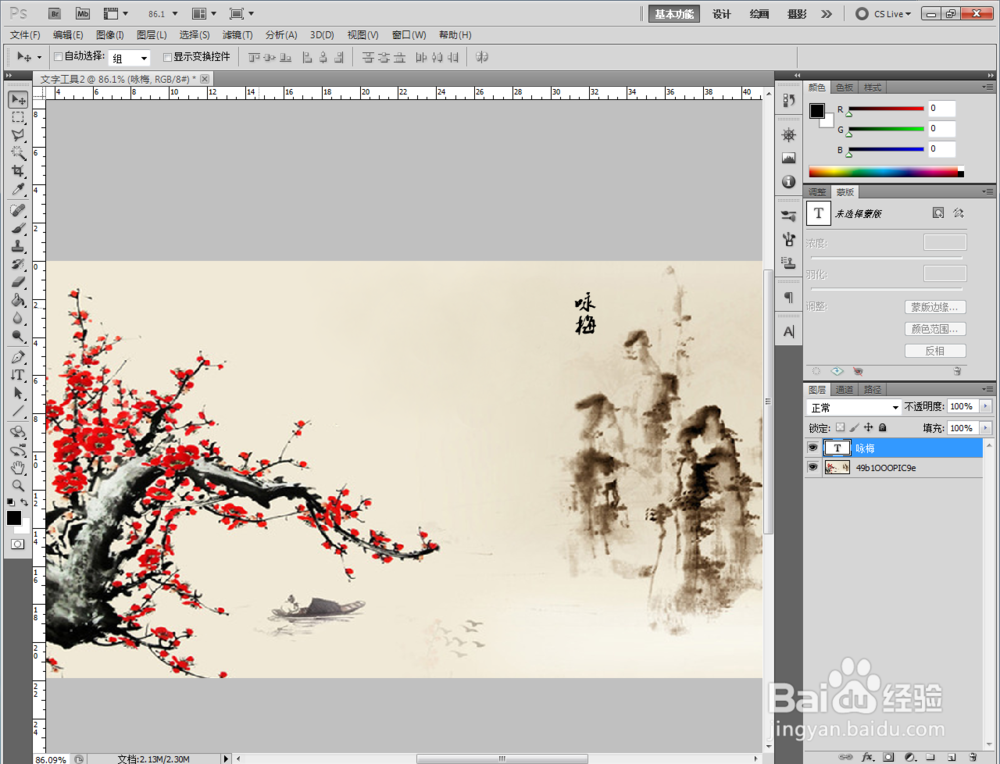Select the Clone Stamp tool
The image size is (1000, 764).
pyautogui.click(x=18, y=246)
